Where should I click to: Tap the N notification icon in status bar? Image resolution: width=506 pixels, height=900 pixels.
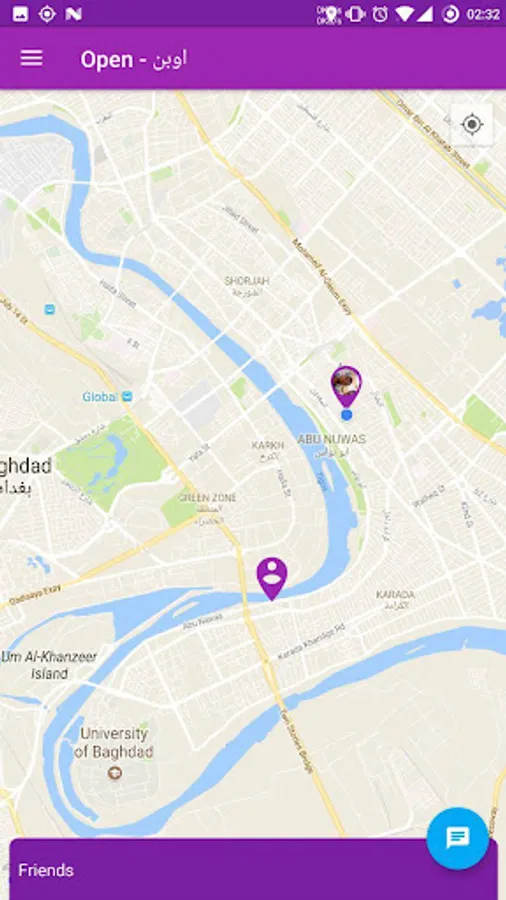pos(73,14)
